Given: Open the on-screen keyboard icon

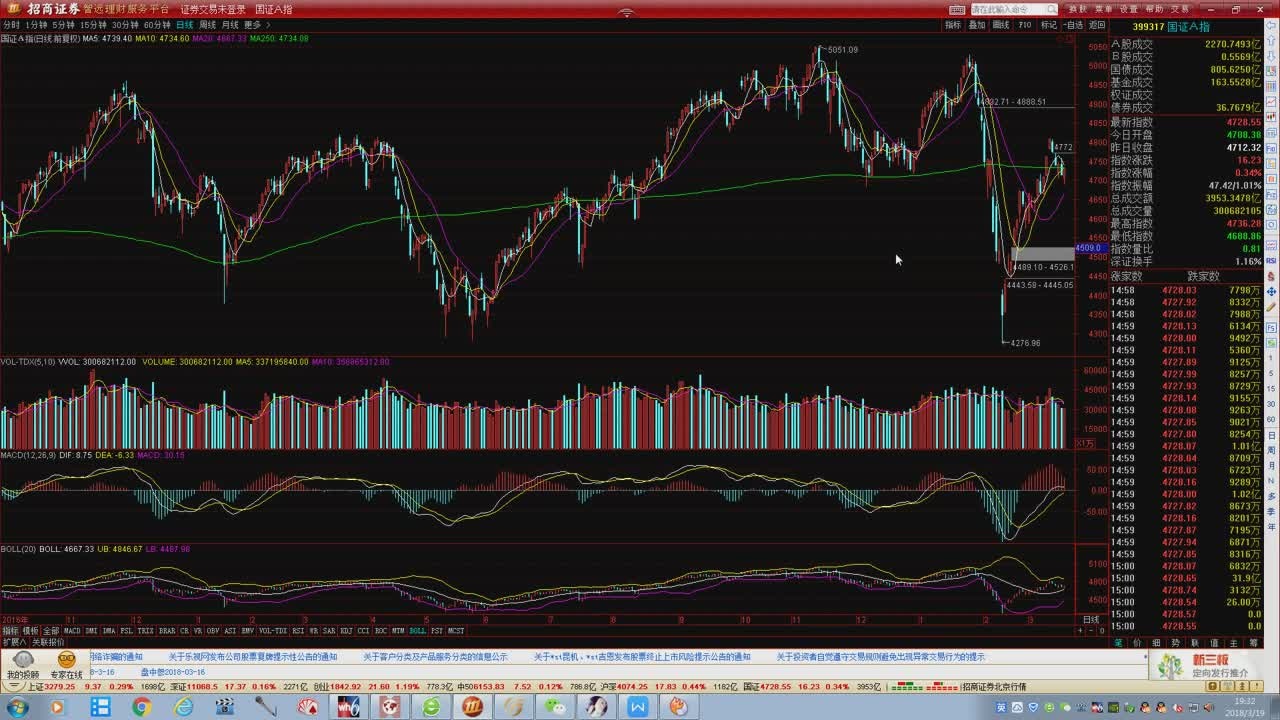Looking at the screenshot, I should coord(957,10).
